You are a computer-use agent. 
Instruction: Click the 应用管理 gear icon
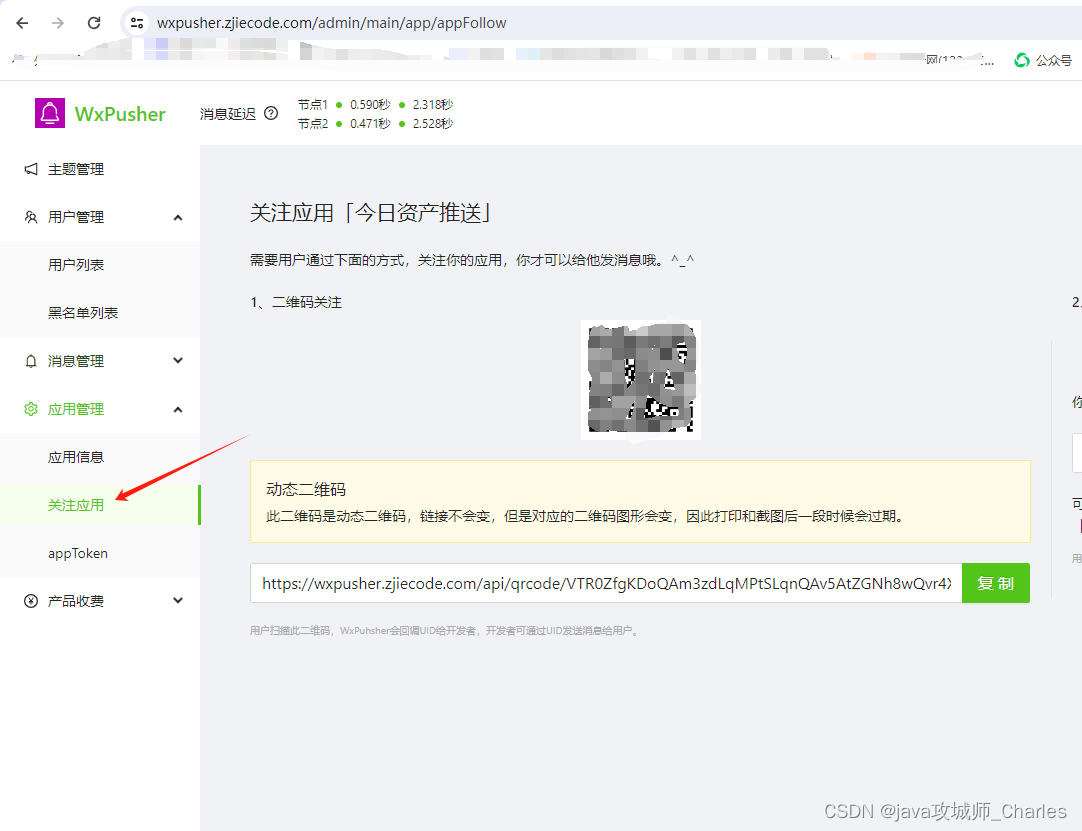point(31,409)
